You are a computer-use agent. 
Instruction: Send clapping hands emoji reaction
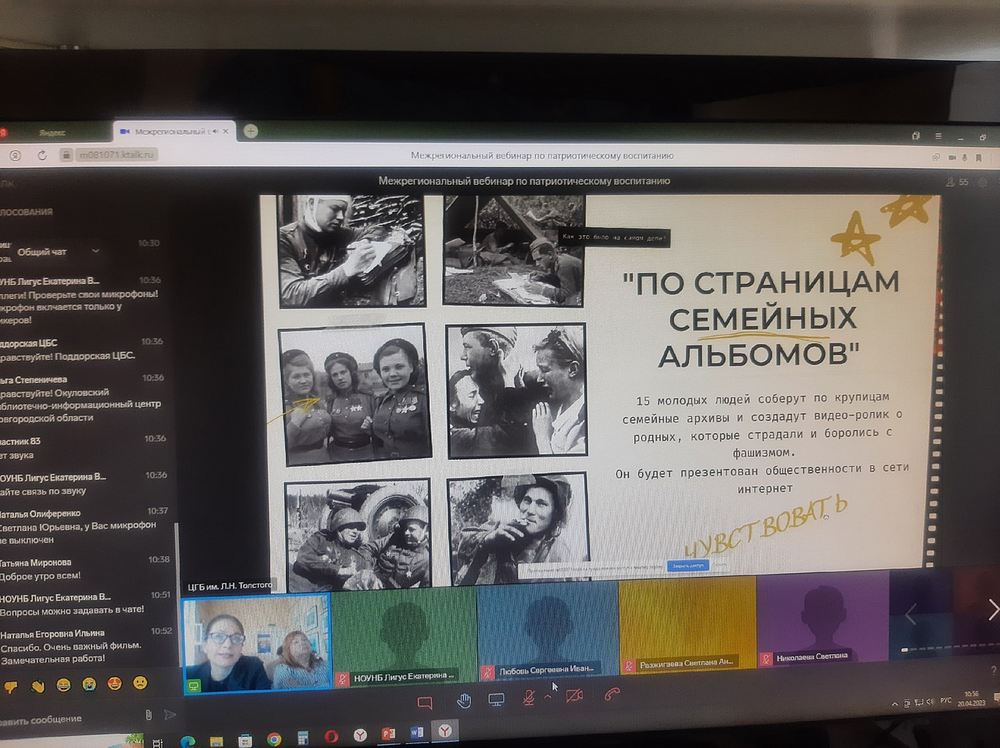point(38,686)
